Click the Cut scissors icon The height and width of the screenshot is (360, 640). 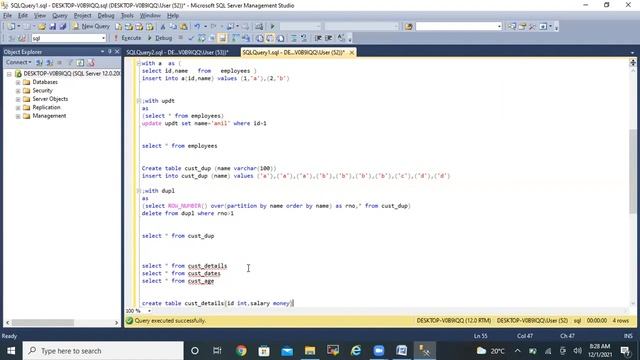click(x=162, y=27)
